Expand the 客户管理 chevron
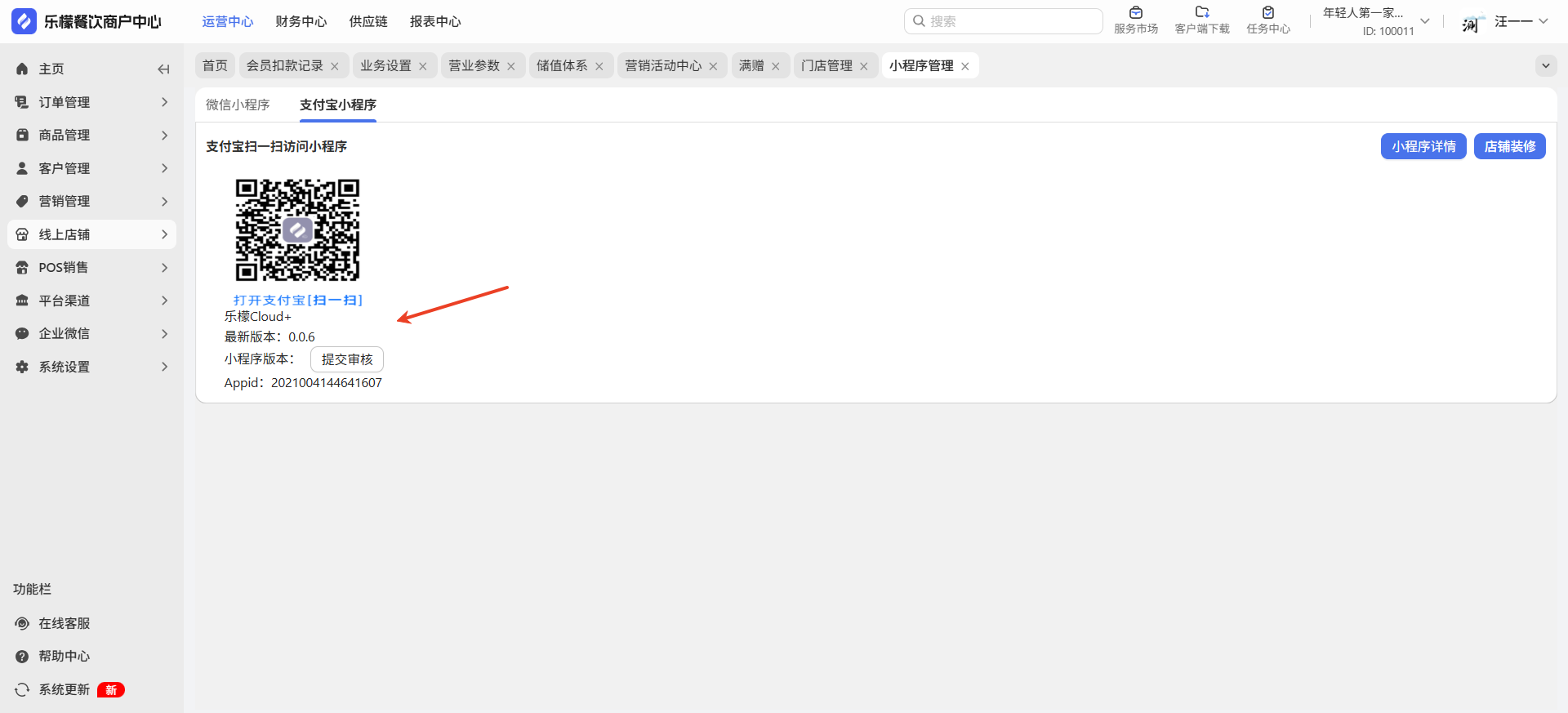The image size is (1568, 713). [164, 168]
